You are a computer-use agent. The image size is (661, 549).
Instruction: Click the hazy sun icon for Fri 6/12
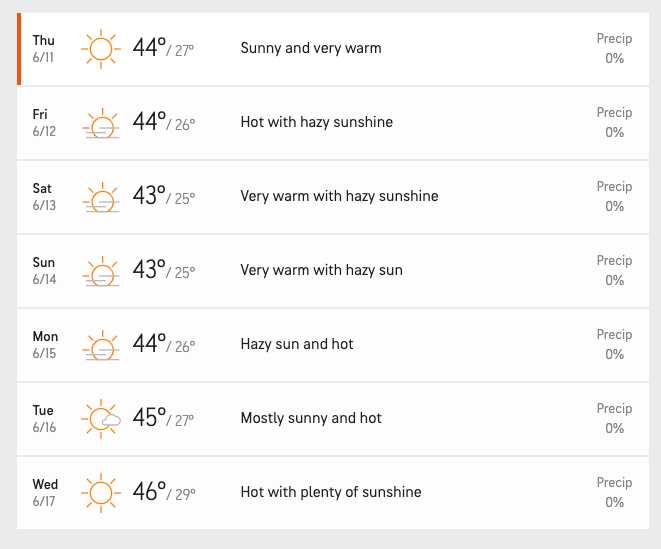(101, 123)
